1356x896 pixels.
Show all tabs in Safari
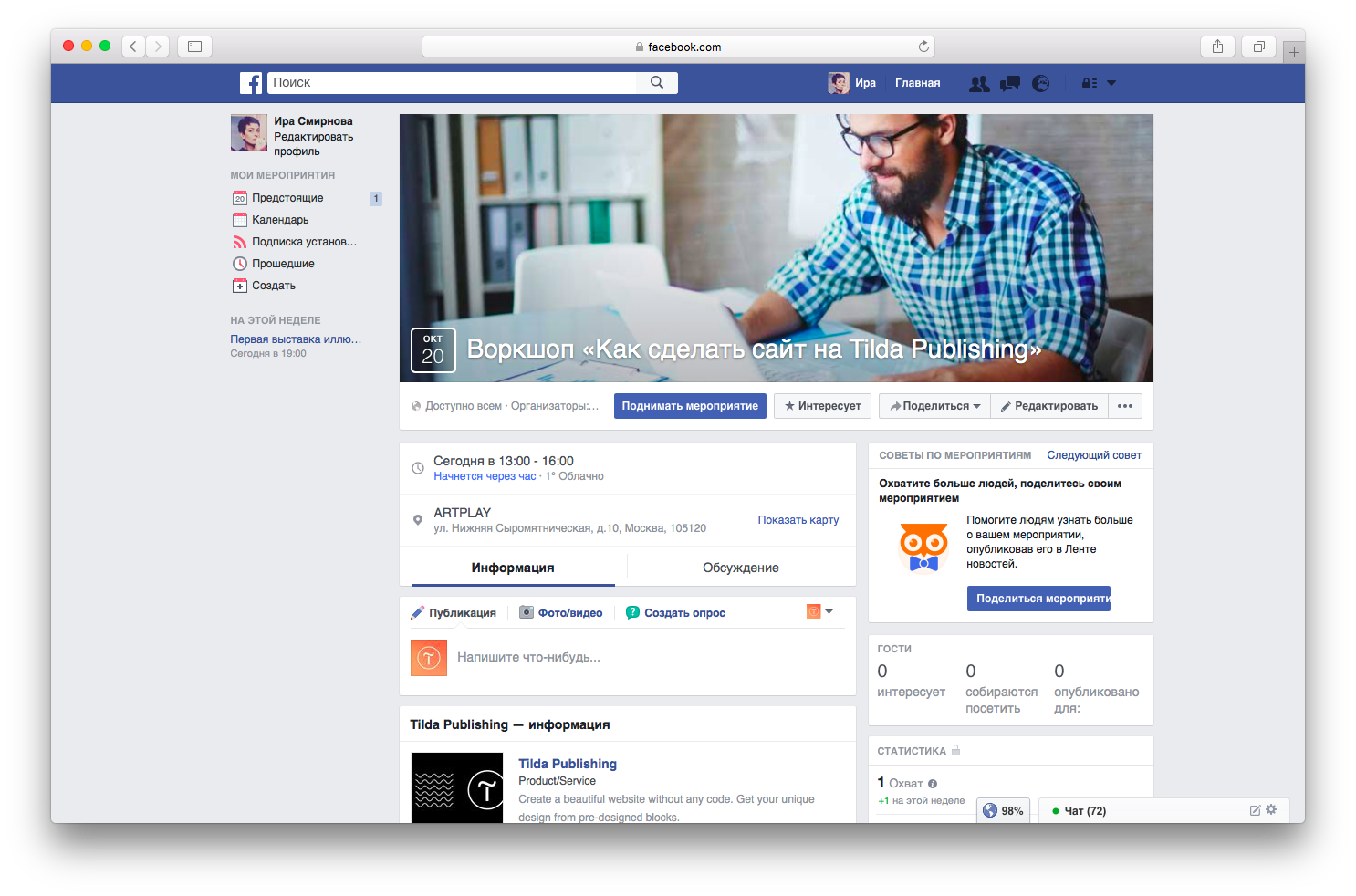click(x=1259, y=47)
